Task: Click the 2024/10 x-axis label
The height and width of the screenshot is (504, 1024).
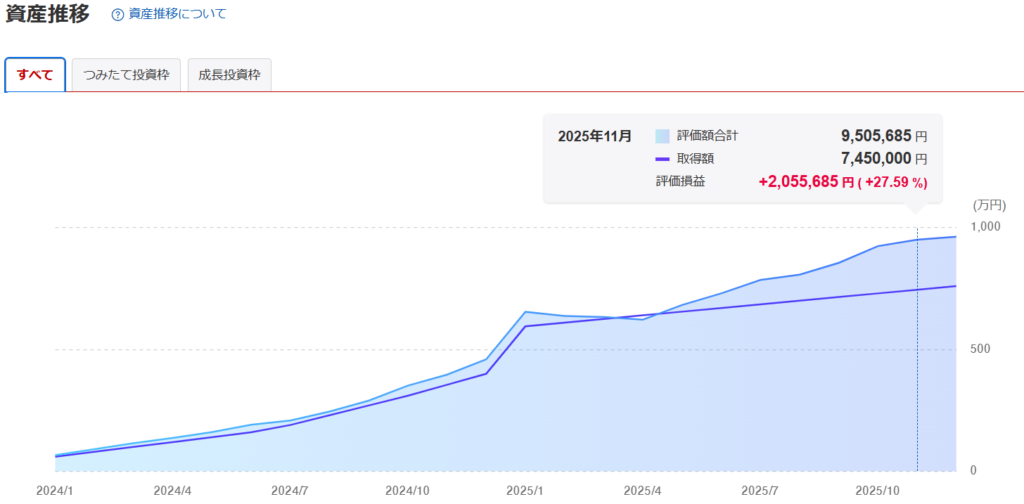Action: tap(408, 491)
